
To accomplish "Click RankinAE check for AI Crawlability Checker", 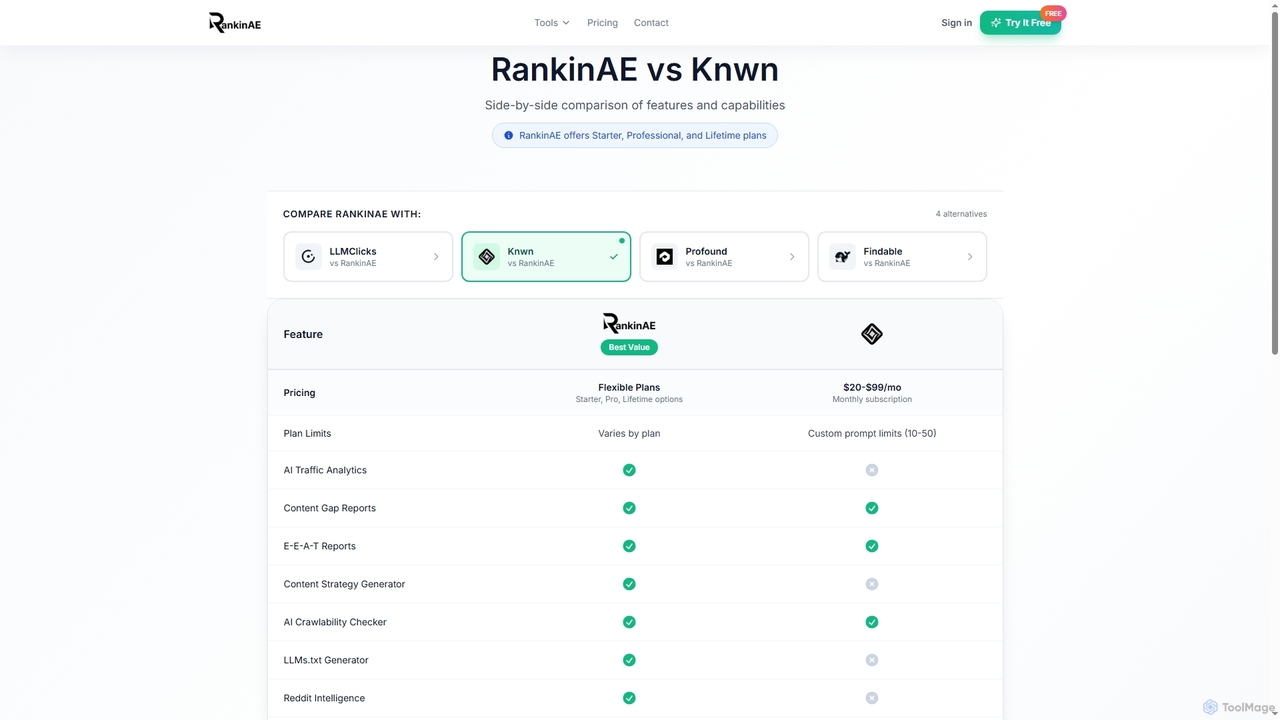I will (629, 622).
